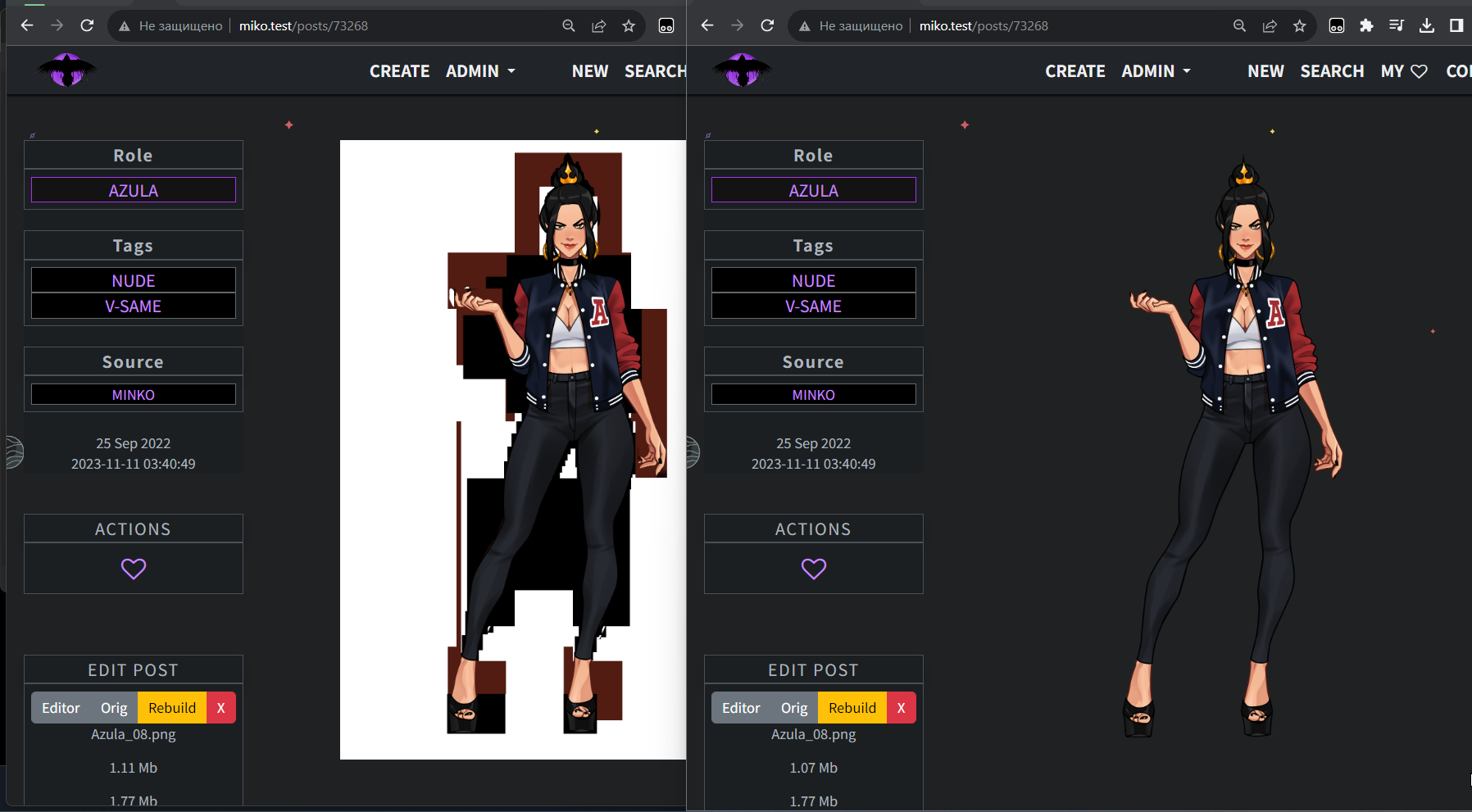Image resolution: width=1472 pixels, height=812 pixels.
Task: Toggle the side panel in right browser
Action: click(x=1456, y=25)
